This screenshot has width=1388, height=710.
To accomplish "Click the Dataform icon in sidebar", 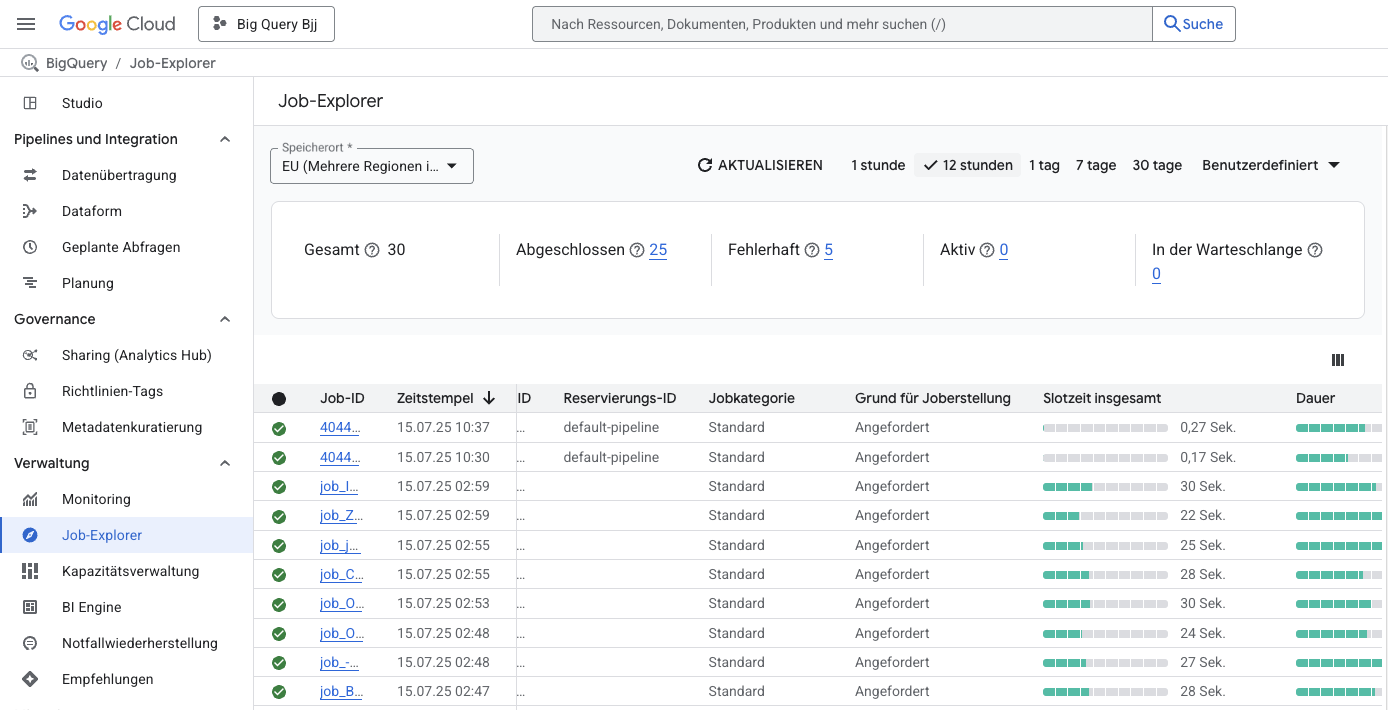I will click(x=30, y=211).
